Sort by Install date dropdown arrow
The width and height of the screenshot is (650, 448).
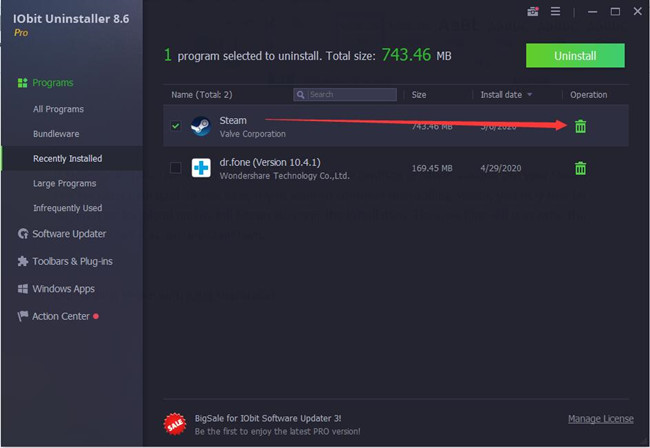529,95
